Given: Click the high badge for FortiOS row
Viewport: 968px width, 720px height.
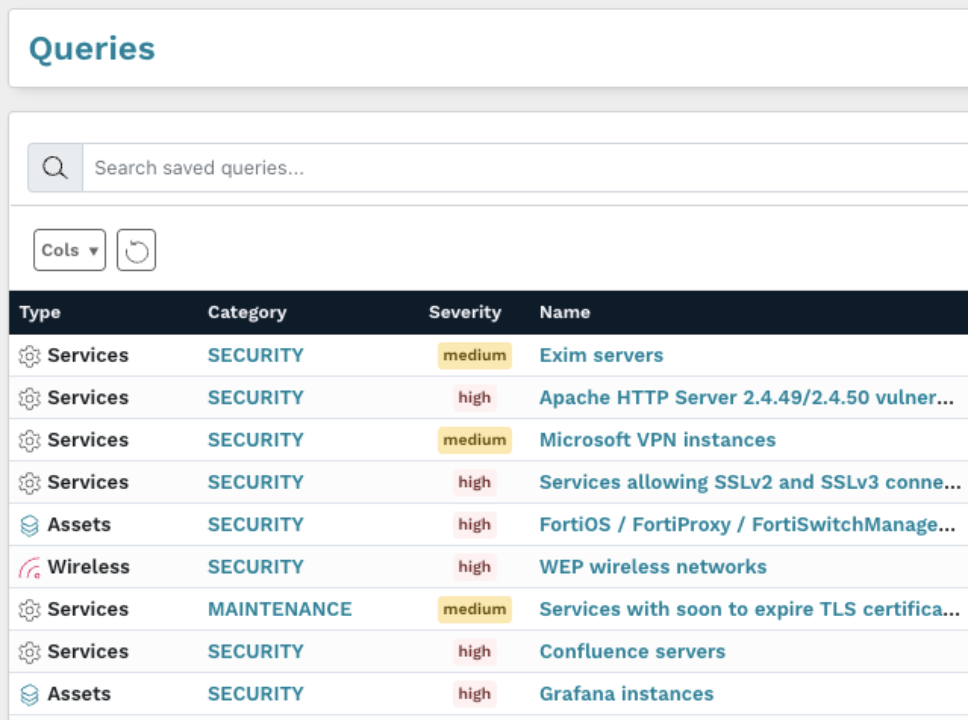Looking at the screenshot, I should [474, 524].
